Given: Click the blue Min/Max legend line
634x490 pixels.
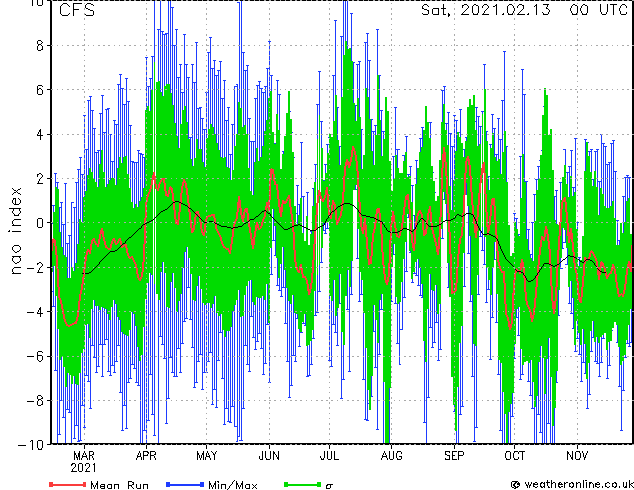Looking at the screenshot, I should pyautogui.click(x=185, y=484).
